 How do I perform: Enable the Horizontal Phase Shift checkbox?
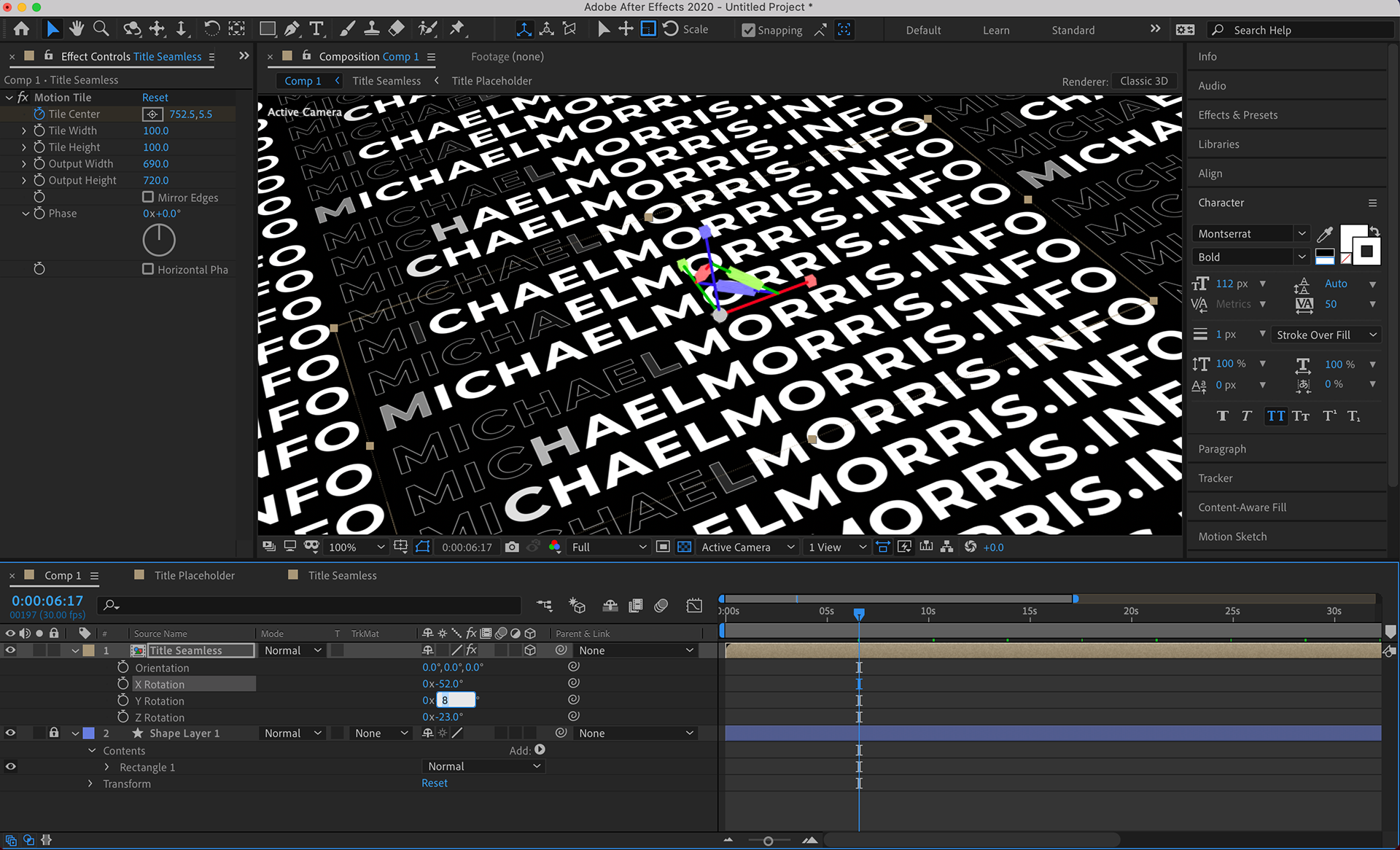(148, 269)
